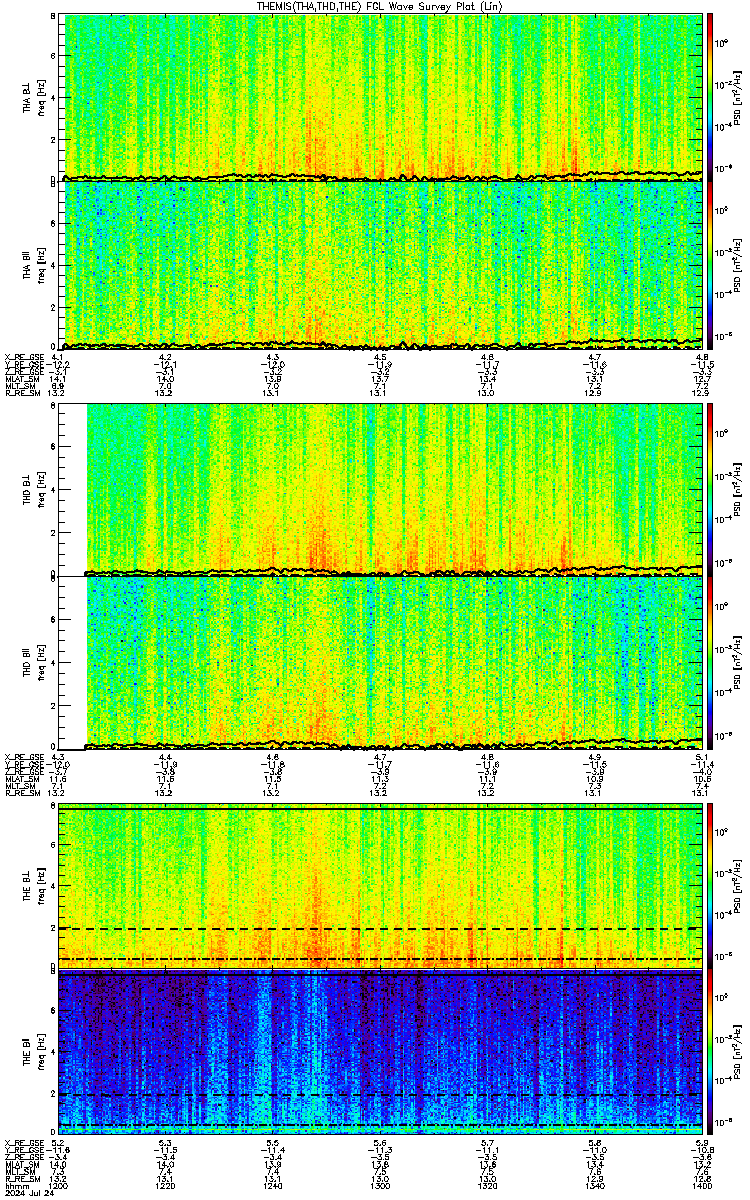Viewport: 750px width, 1200px height.
Task: Click the 'THD B∥ freq [Hz]' axis label
Action: tap(34, 663)
